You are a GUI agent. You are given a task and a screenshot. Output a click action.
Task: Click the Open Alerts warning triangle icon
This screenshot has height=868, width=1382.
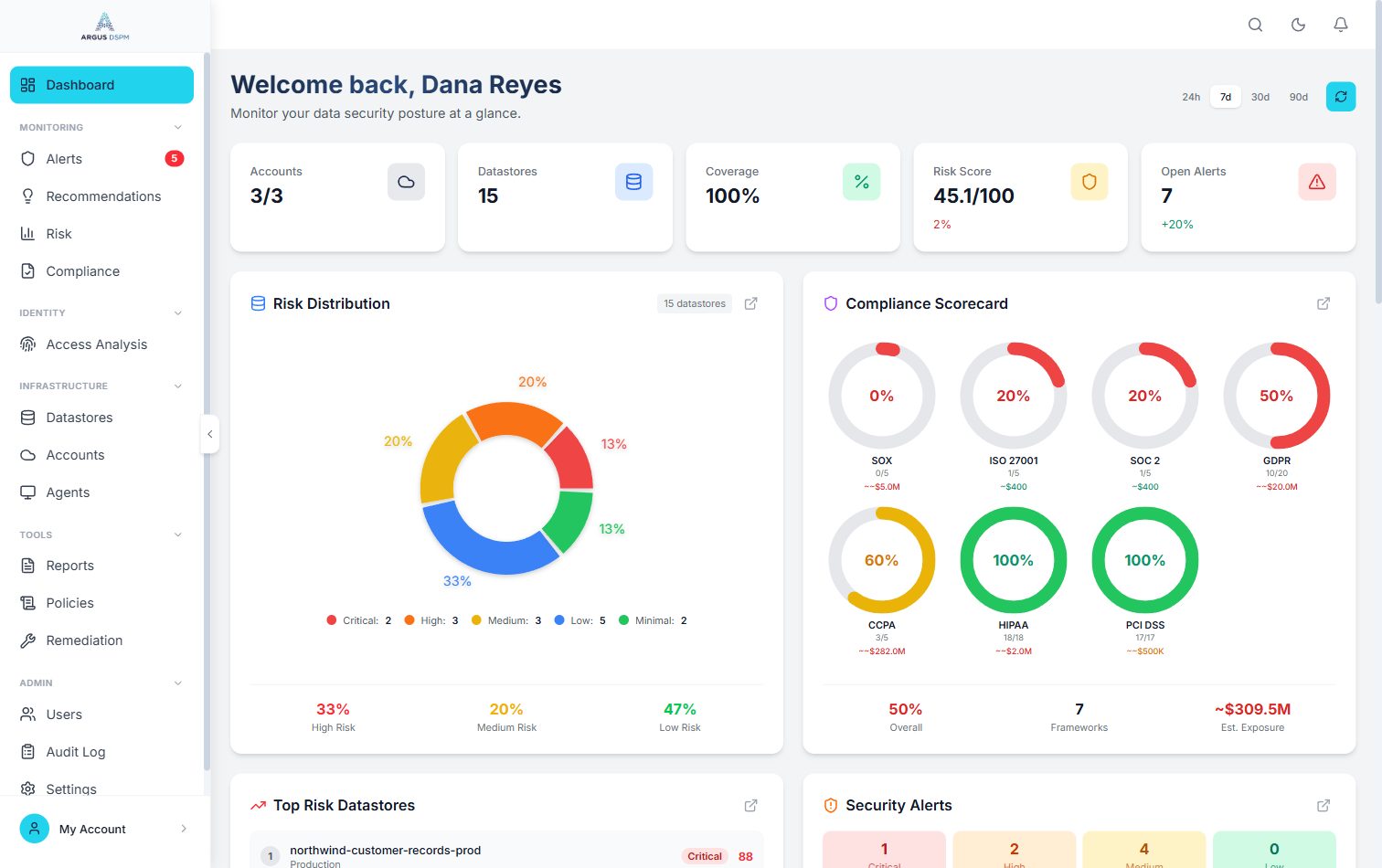point(1317,182)
